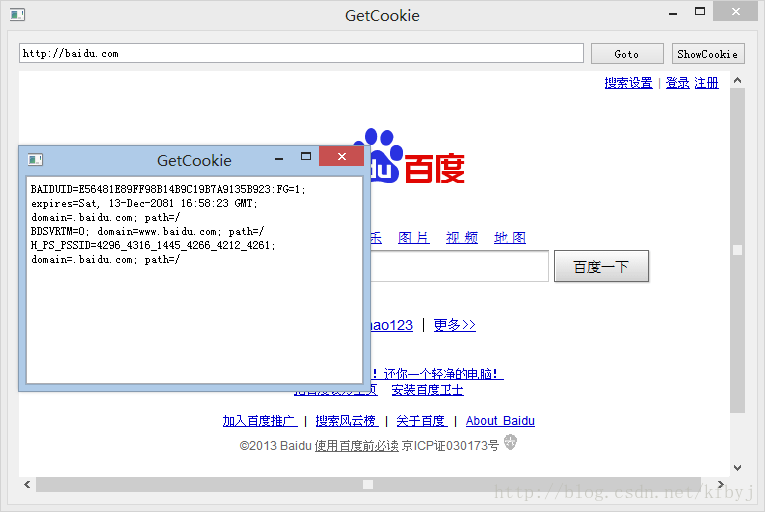
Task: Minimize the cookie popup window
Action: [279, 158]
